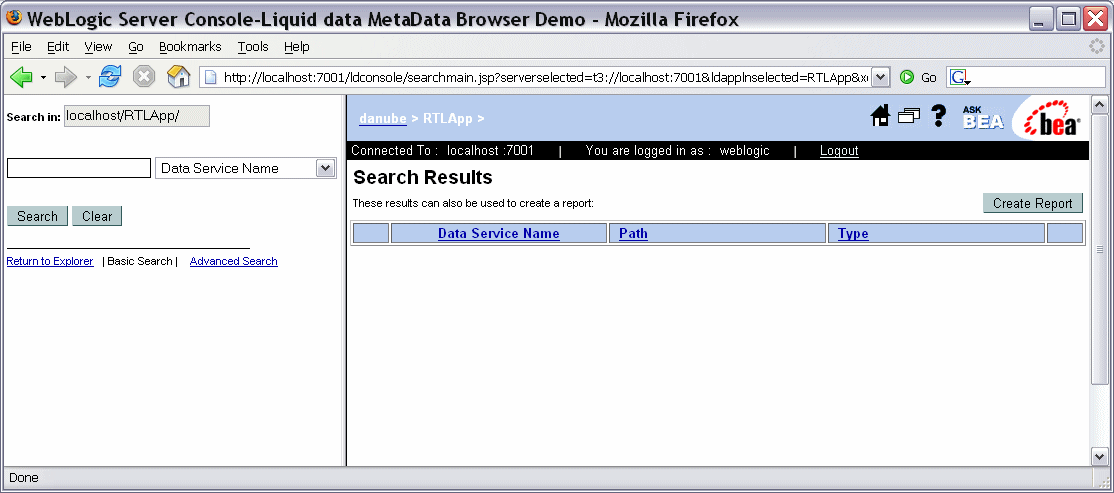Click the scrollbar down arrow
The width and height of the screenshot is (1114, 493).
pos(1099,457)
